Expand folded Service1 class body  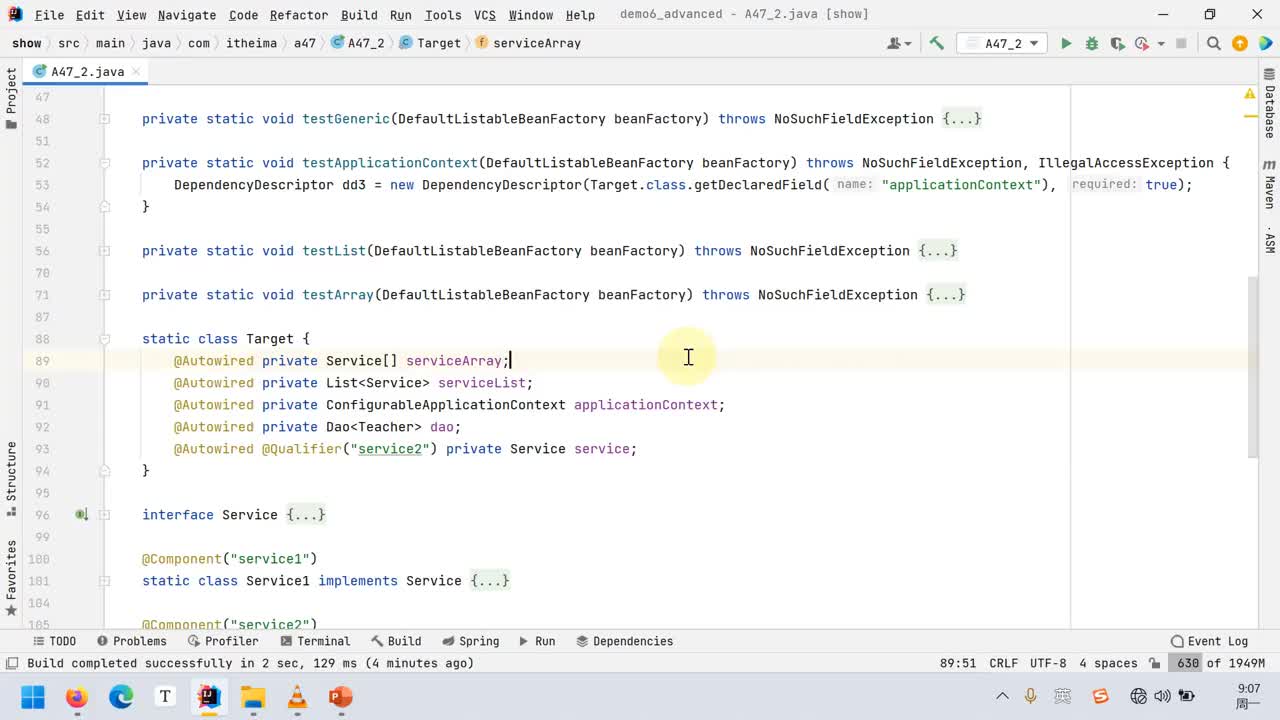[490, 581]
